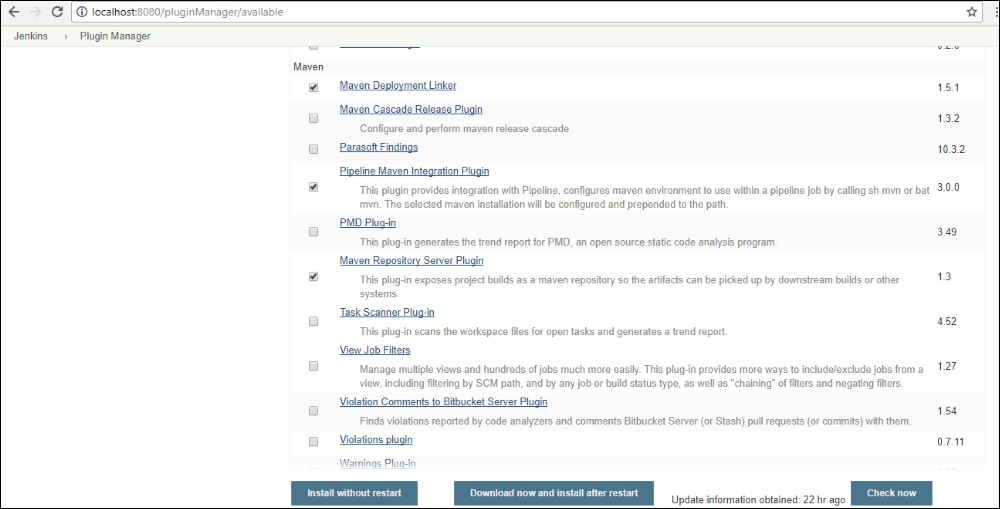Click 'Update information obtained: 22 hr ago' text
The width and height of the screenshot is (1000, 509).
pyautogui.click(x=758, y=499)
